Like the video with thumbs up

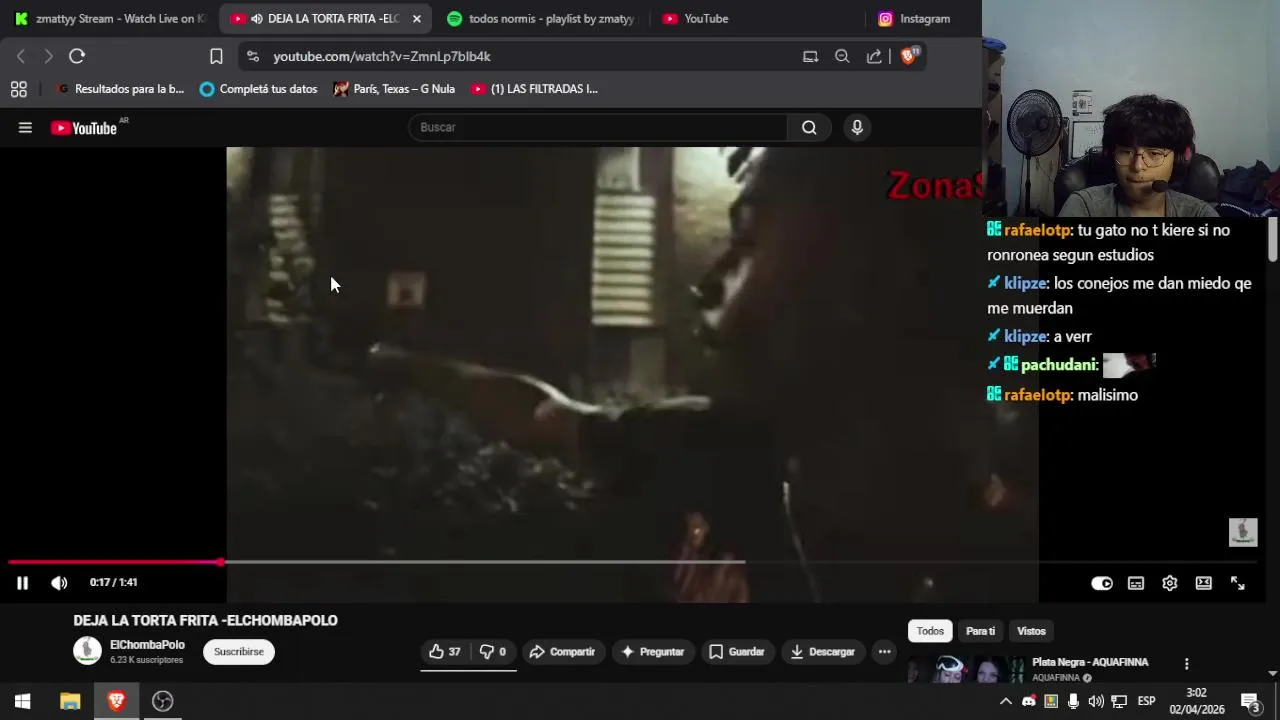pyautogui.click(x=445, y=652)
